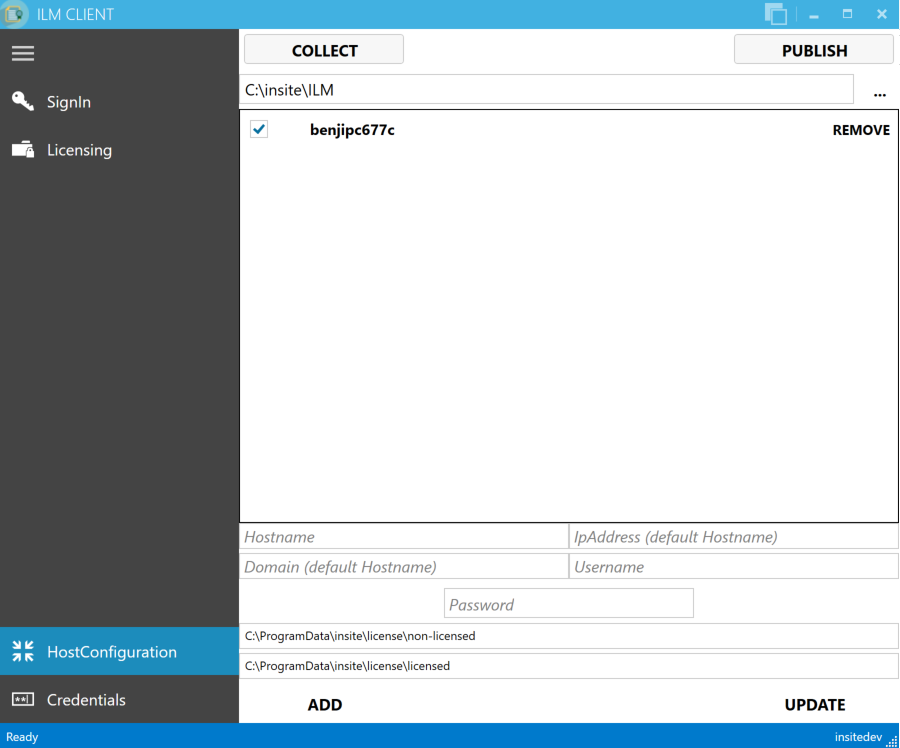Open the hamburger navigation menu

tap(22, 53)
